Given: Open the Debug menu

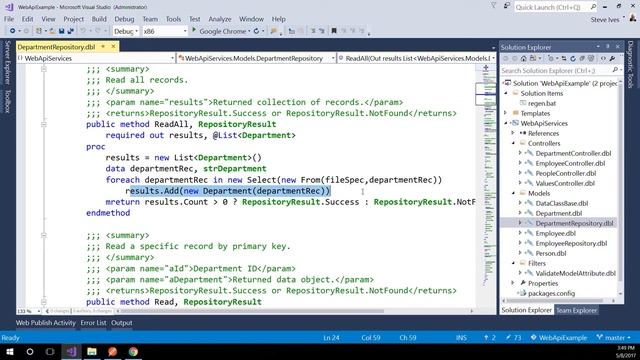Looking at the screenshot, I should pyautogui.click(x=124, y=19).
